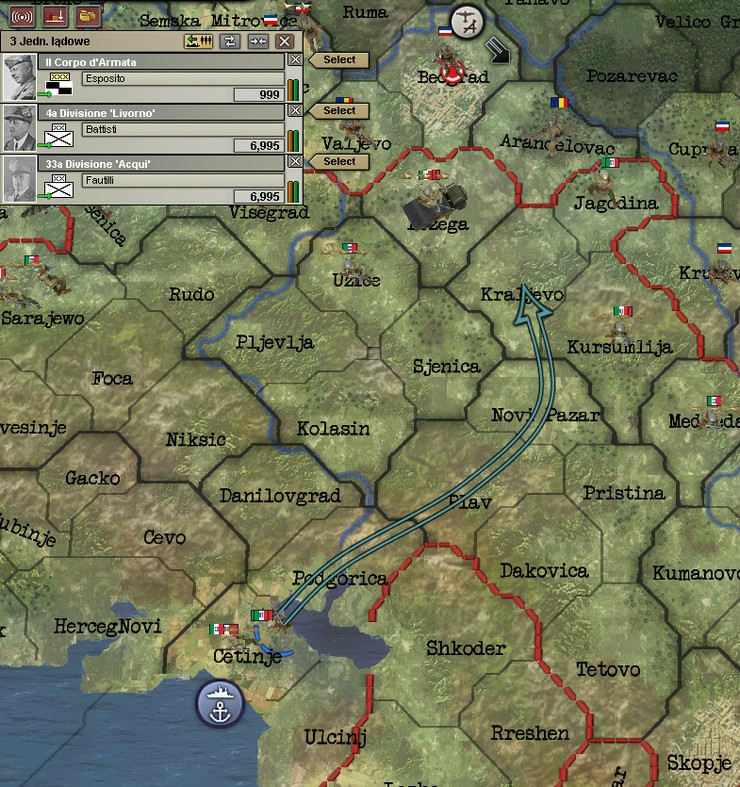The width and height of the screenshot is (740, 787).
Task: Click the naval base anchor icon near Cetinje
Action: pos(220,704)
